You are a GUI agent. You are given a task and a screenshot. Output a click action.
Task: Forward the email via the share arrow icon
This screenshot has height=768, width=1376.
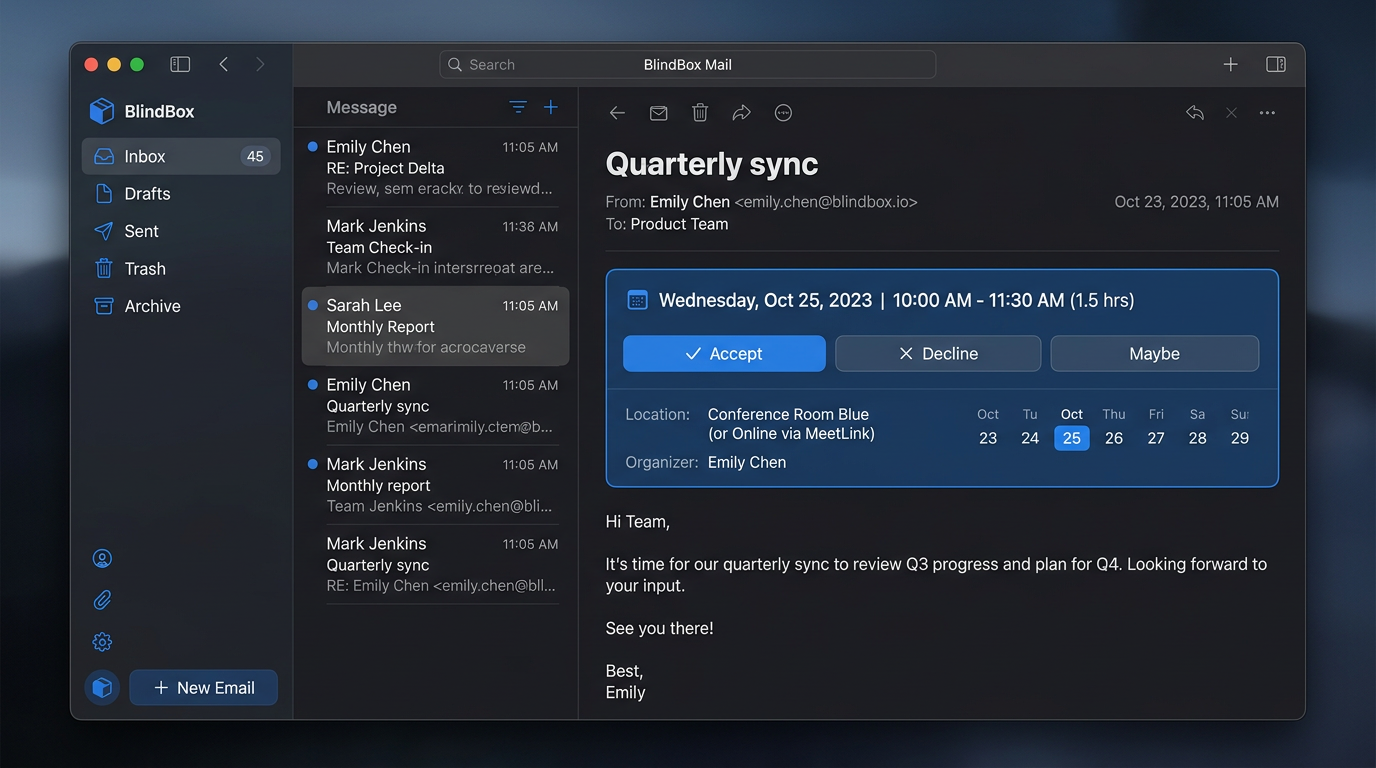(x=741, y=113)
